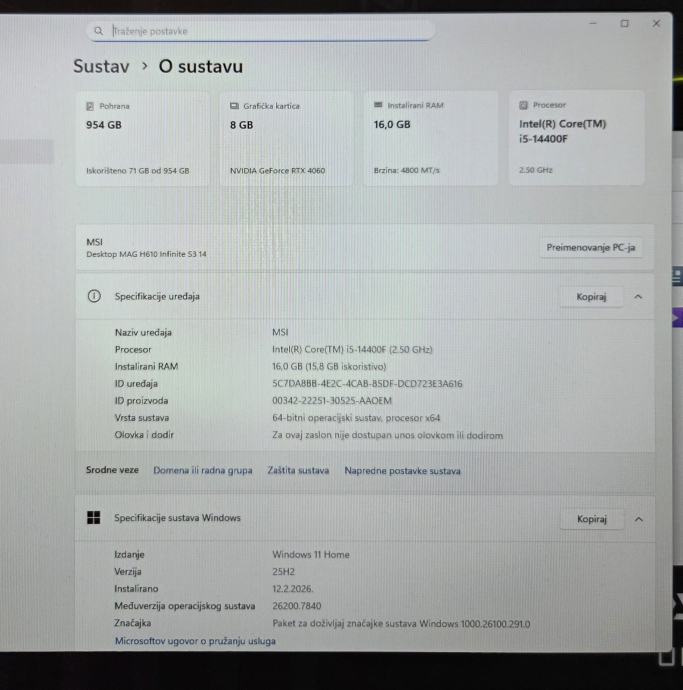
Task: Open 'Napredne postavke sustava' link
Action: click(x=402, y=471)
